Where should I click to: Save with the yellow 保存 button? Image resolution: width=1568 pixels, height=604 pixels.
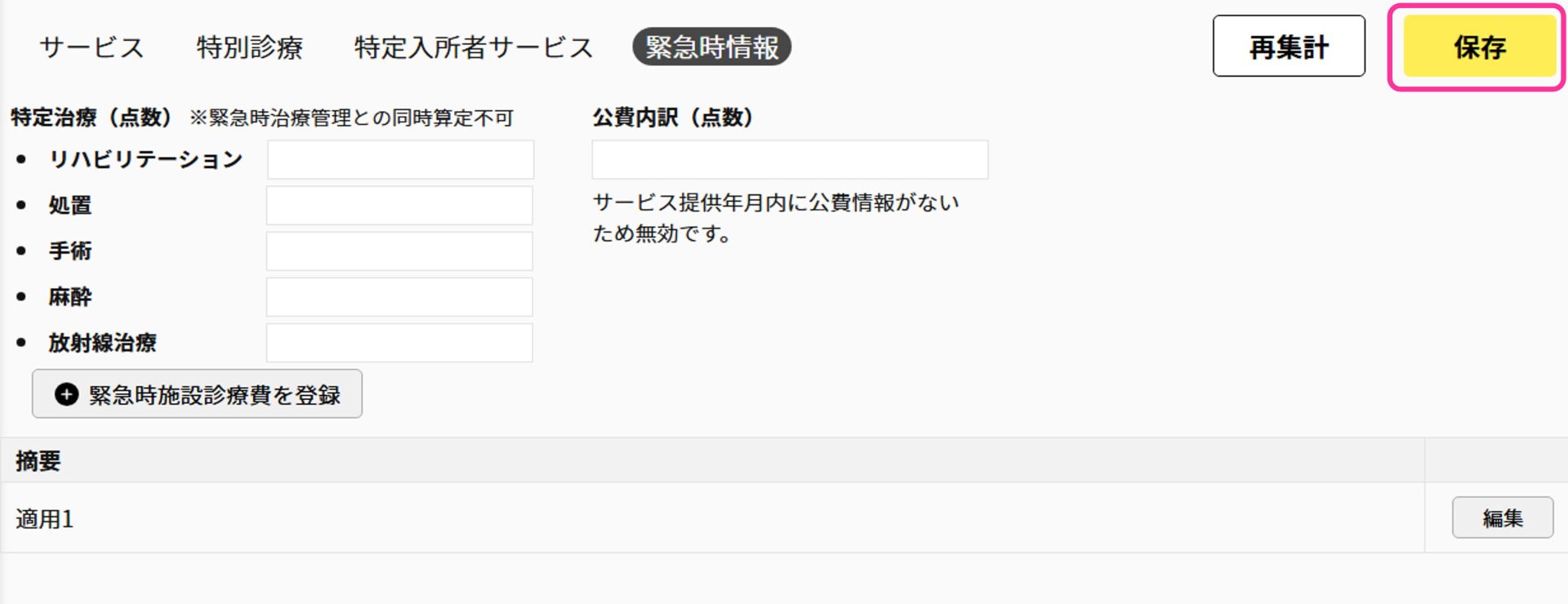coord(1479,47)
